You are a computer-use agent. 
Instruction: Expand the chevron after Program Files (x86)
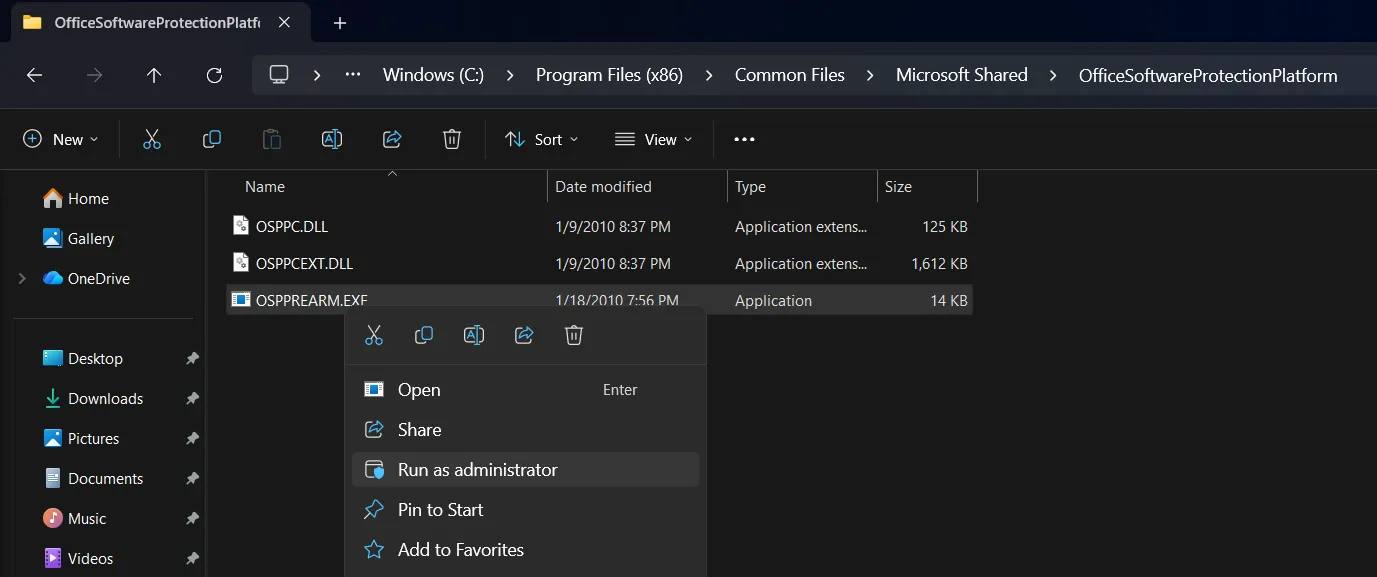[709, 75]
